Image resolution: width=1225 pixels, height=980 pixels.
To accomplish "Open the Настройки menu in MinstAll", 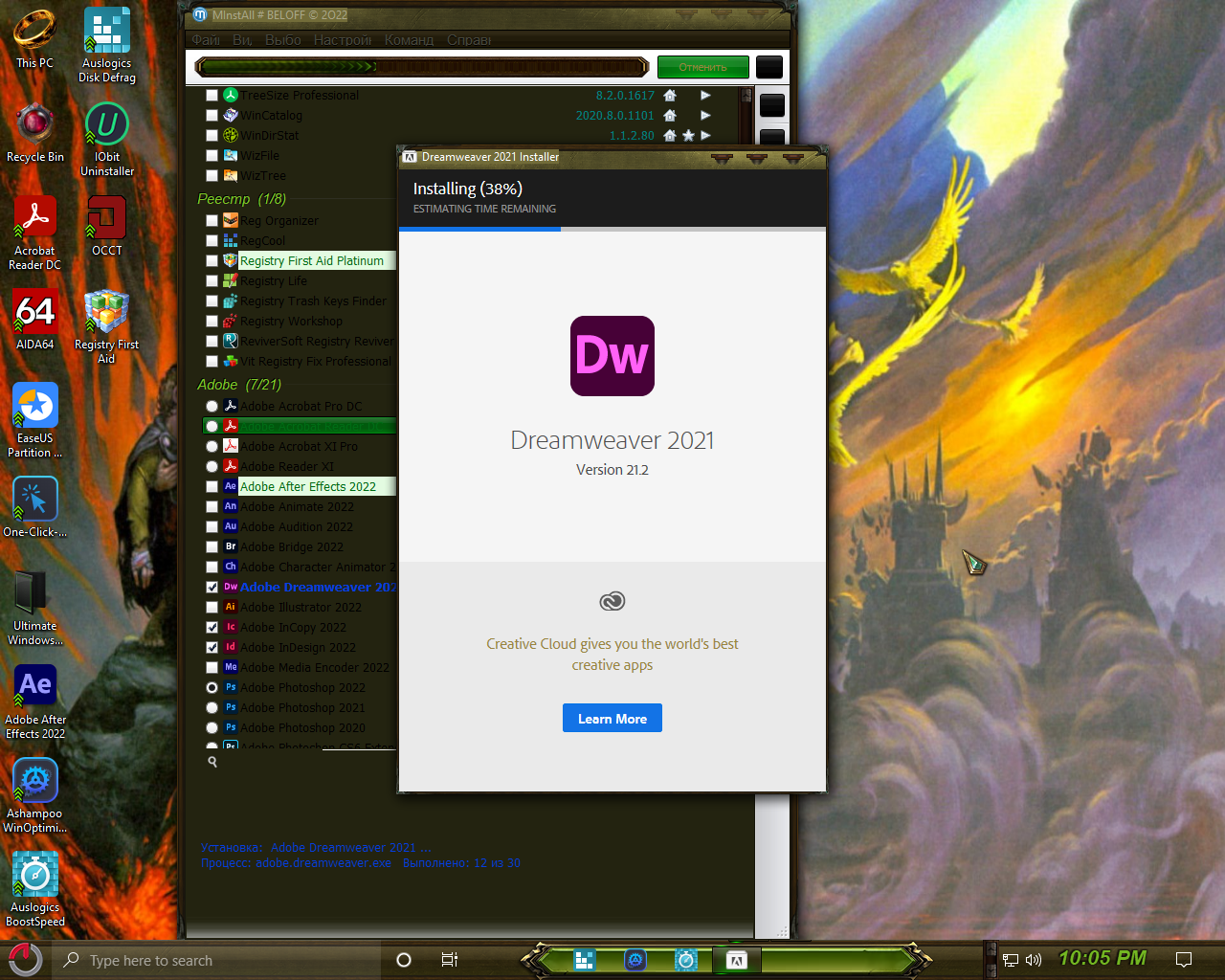I will click(x=343, y=40).
